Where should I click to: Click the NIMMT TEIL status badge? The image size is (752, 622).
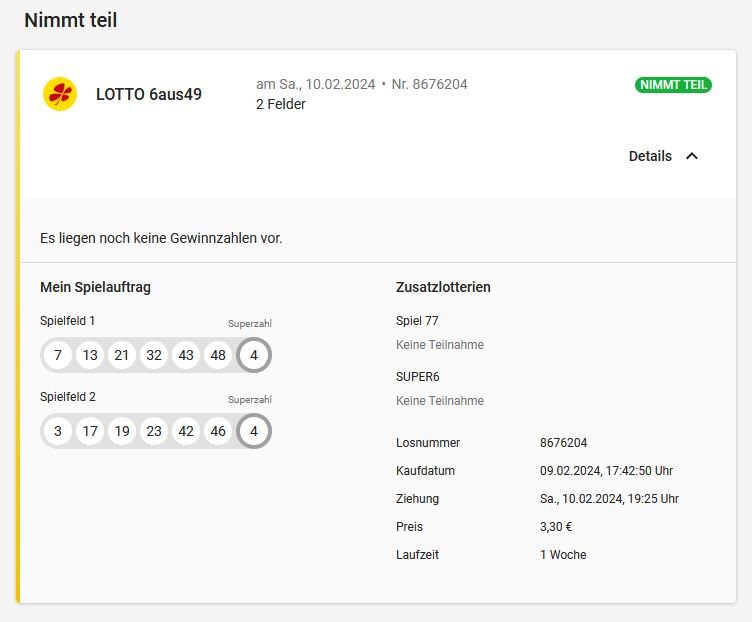673,85
